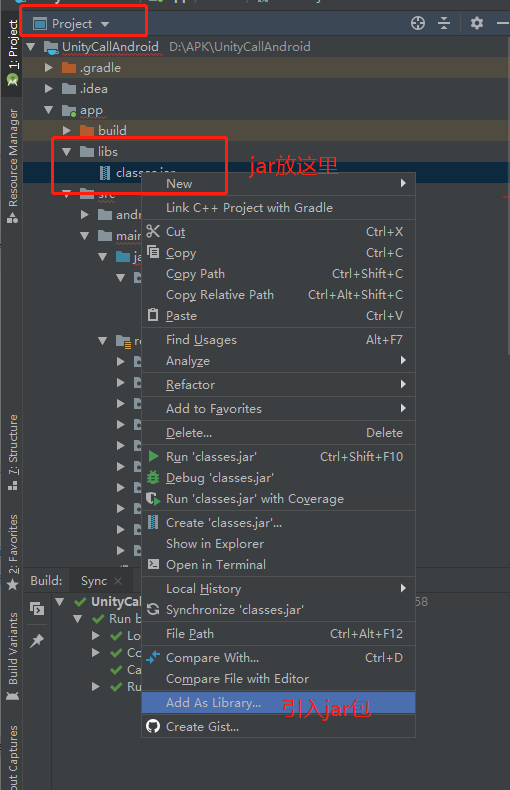Collapse the Run b... build node

tap(78, 619)
